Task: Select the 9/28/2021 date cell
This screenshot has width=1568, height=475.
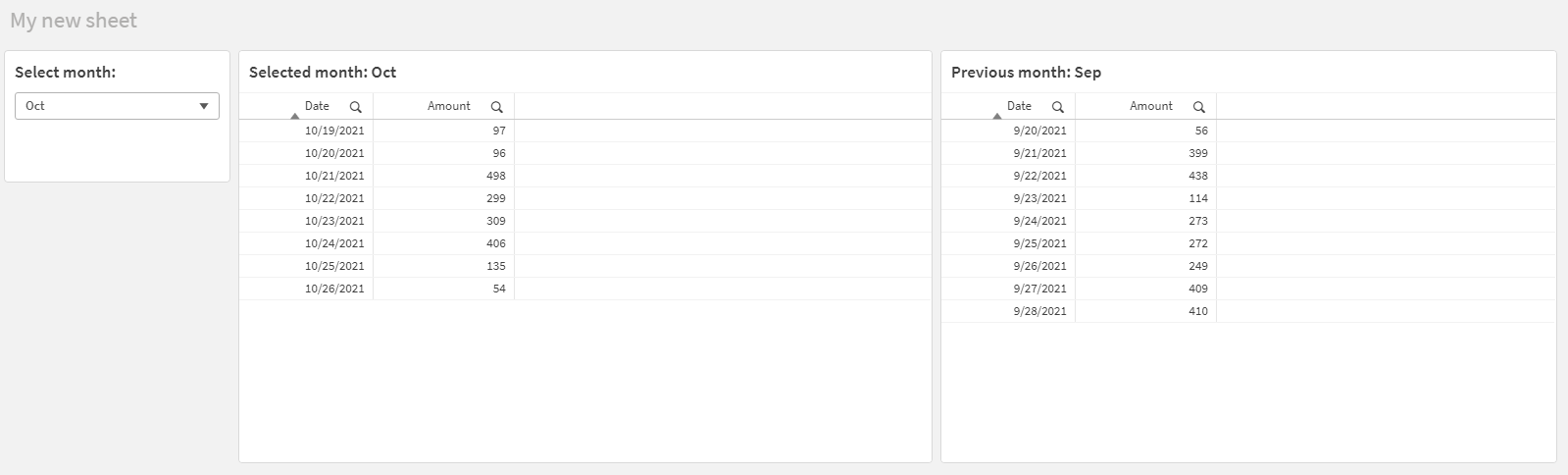Action: [1008, 311]
